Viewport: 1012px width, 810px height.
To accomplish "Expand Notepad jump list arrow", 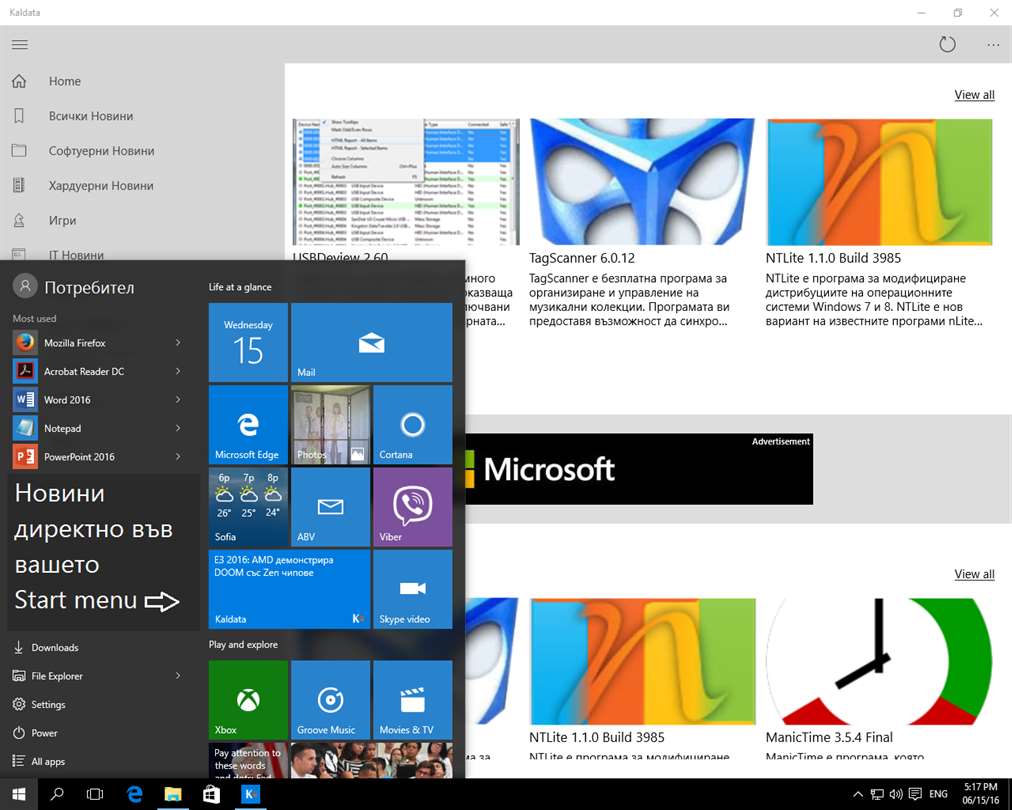I will point(178,428).
